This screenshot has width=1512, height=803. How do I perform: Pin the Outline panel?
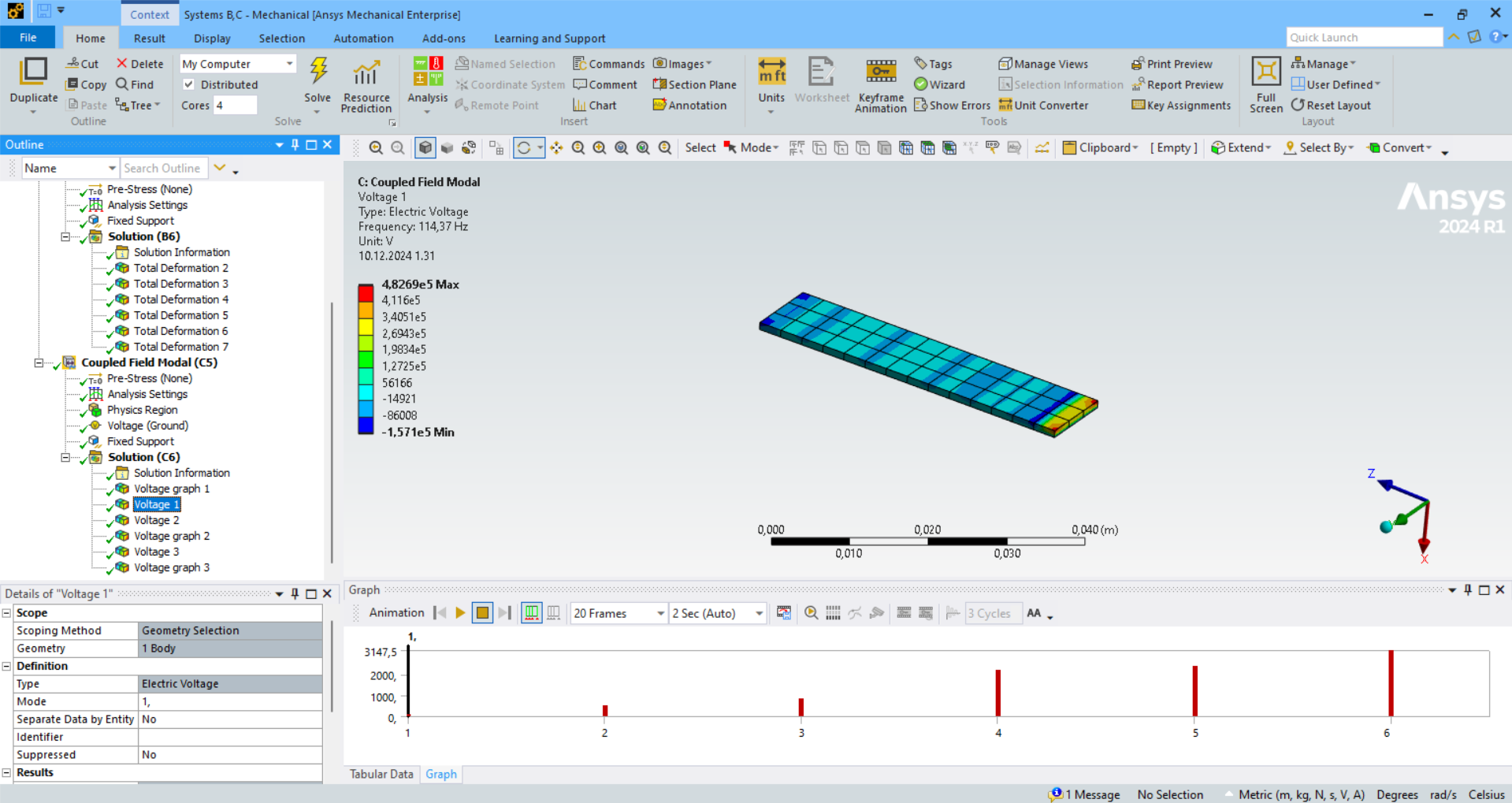[295, 144]
